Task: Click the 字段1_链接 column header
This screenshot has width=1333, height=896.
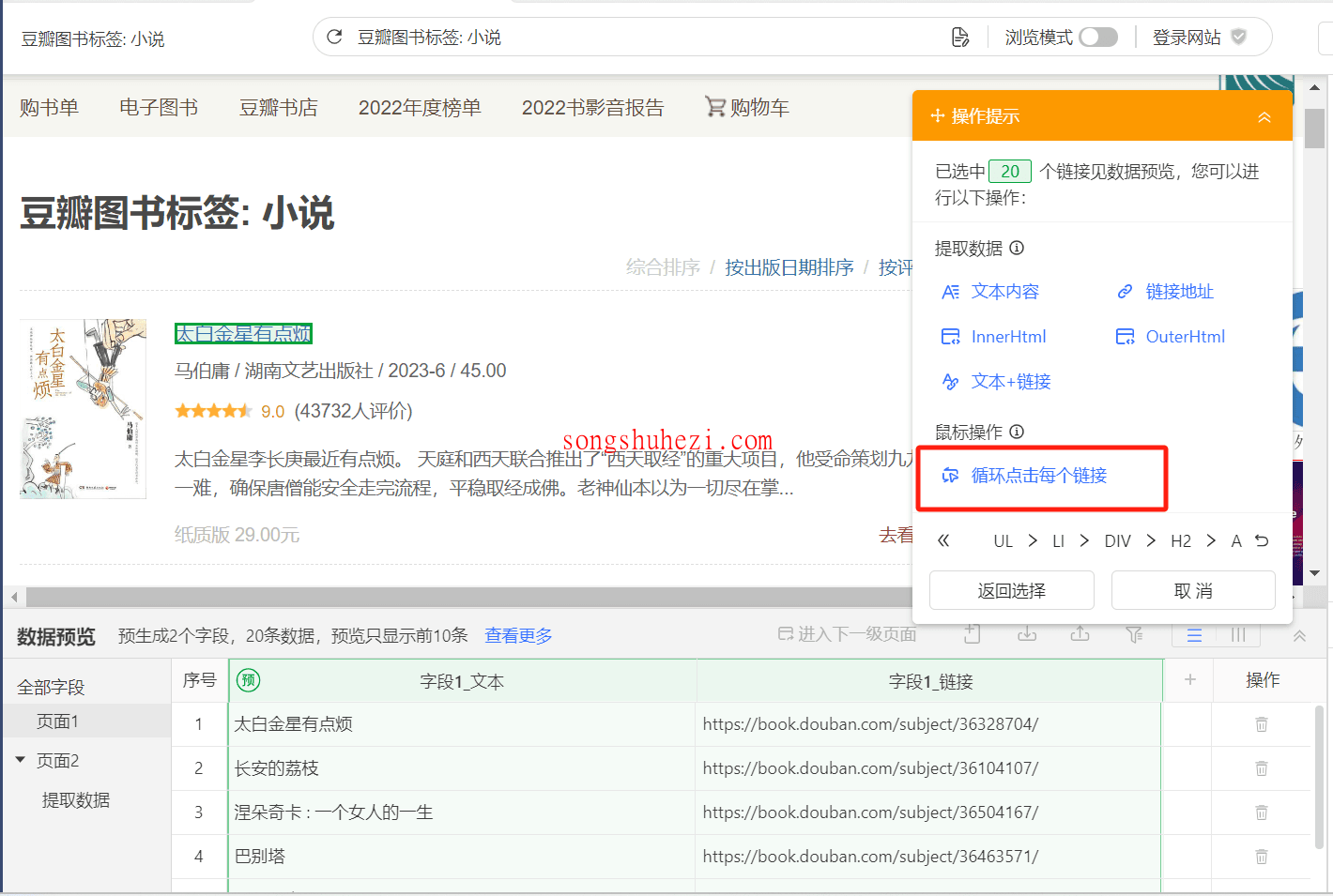Action: [930, 682]
